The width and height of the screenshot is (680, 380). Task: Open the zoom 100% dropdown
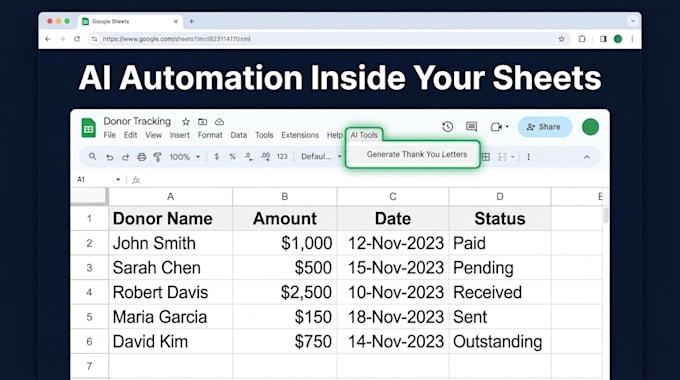[185, 157]
